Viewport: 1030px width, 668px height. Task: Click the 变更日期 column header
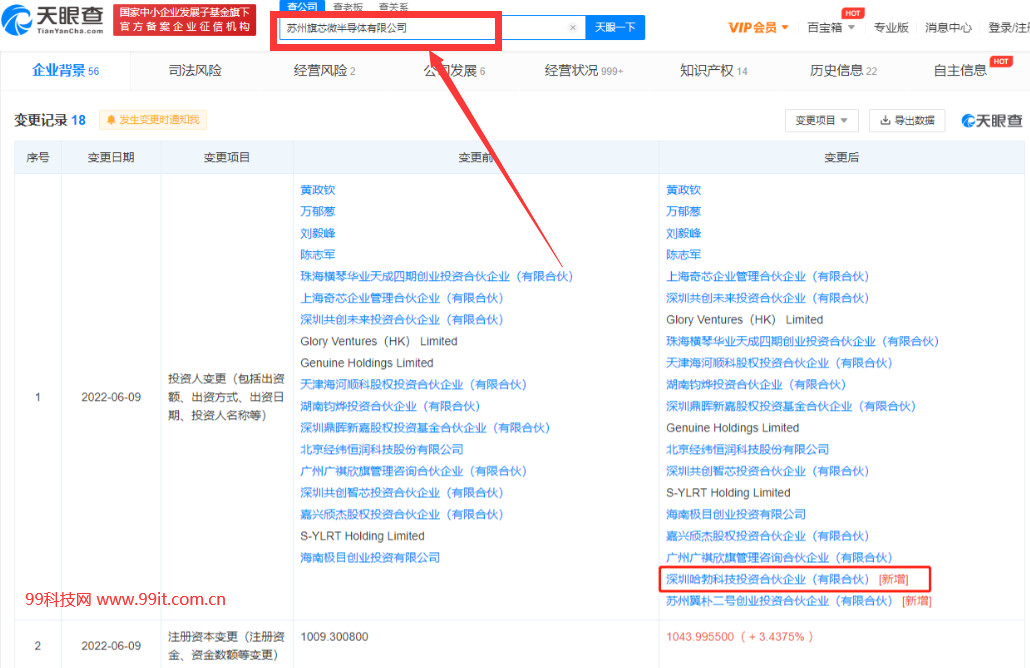[111, 158]
